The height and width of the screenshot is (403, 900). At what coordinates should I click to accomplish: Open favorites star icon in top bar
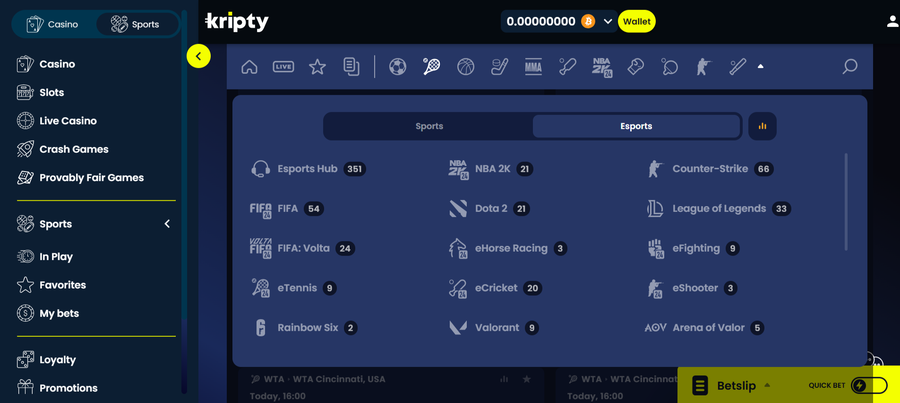coord(317,67)
